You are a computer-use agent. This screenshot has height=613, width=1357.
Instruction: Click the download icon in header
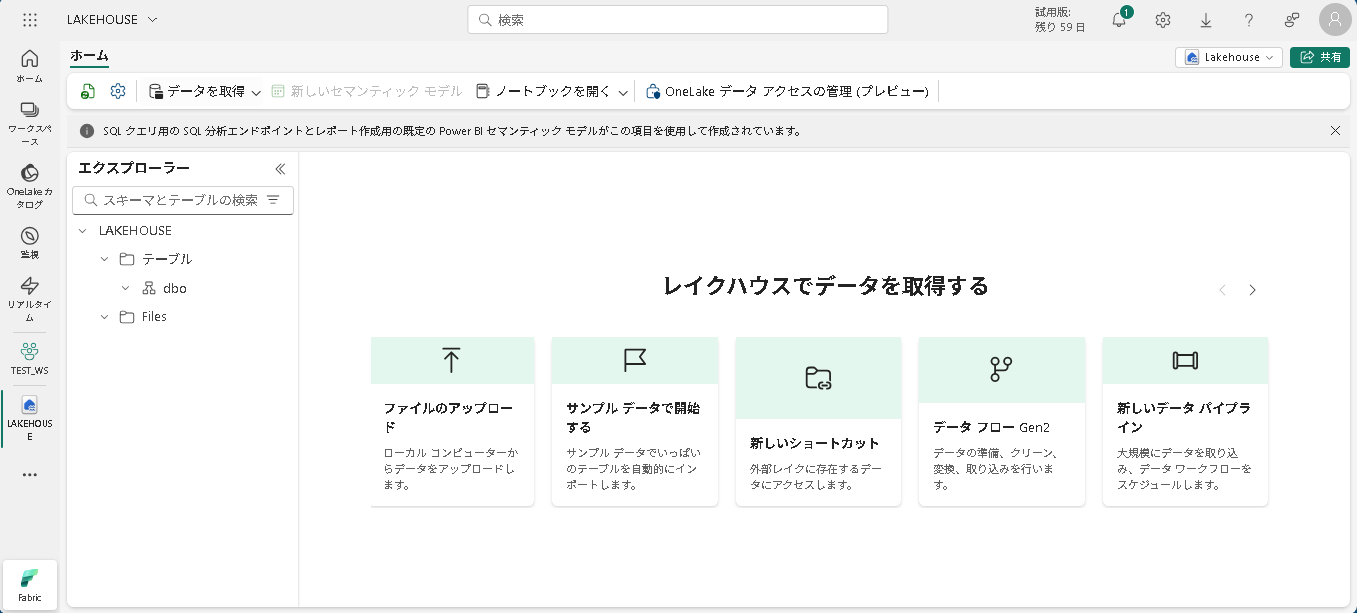coord(1206,20)
